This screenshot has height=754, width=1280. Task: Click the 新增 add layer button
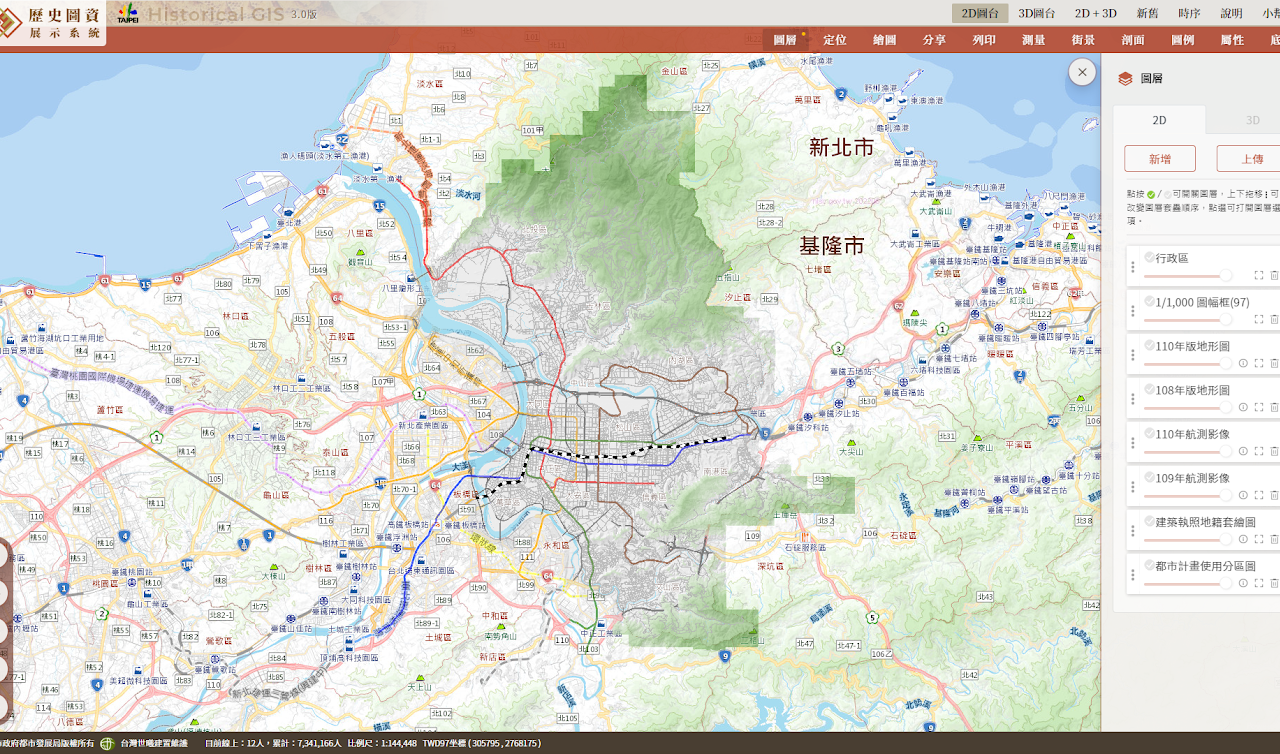(1160, 158)
